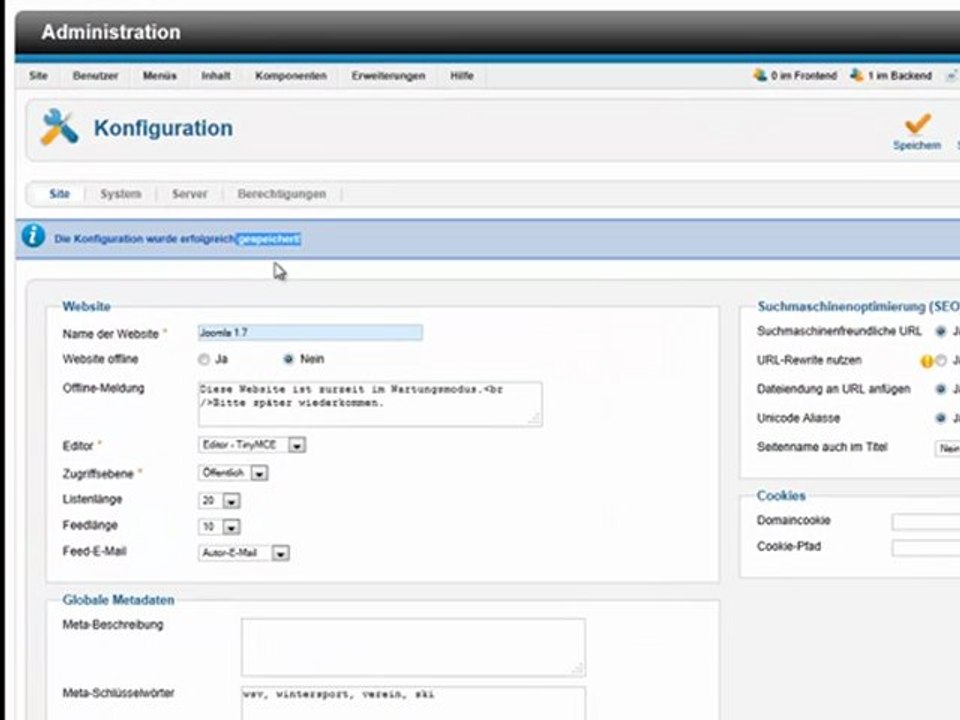Toggle the Dateiendung an URL anfügen radio button

pyautogui.click(x=940, y=389)
